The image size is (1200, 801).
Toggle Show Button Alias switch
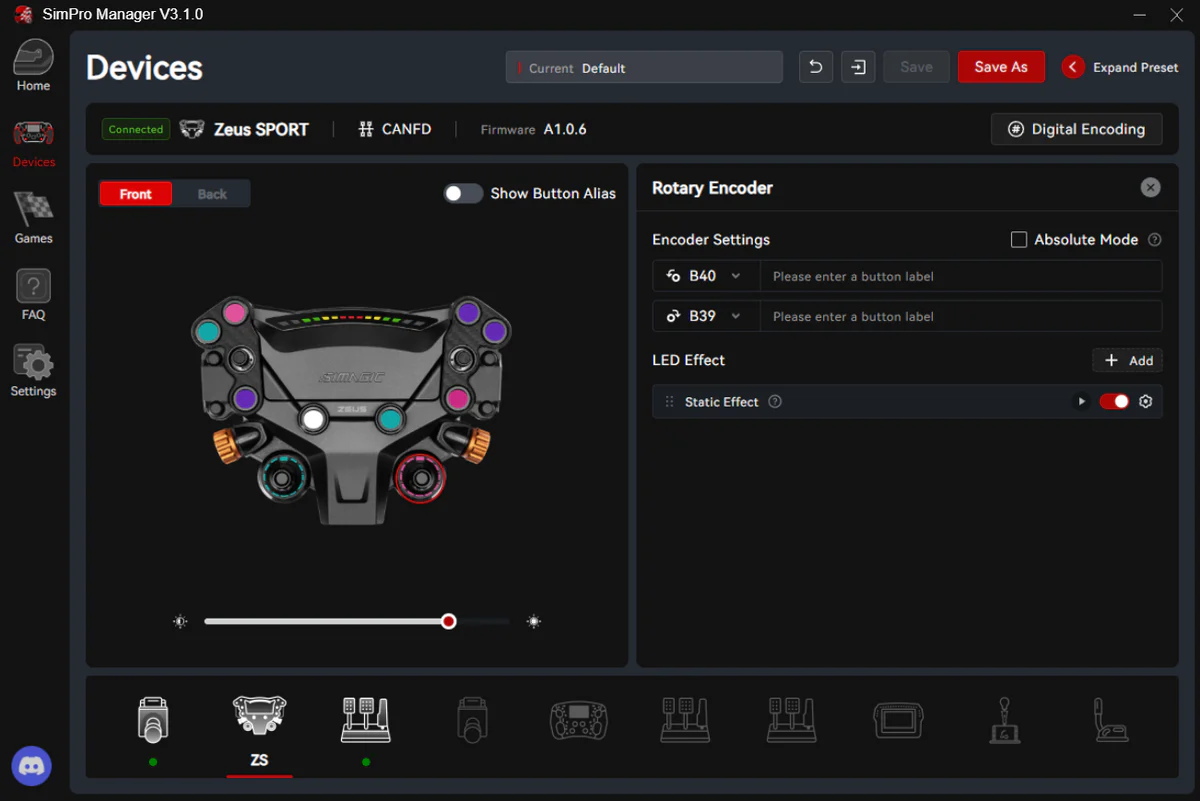pos(463,193)
